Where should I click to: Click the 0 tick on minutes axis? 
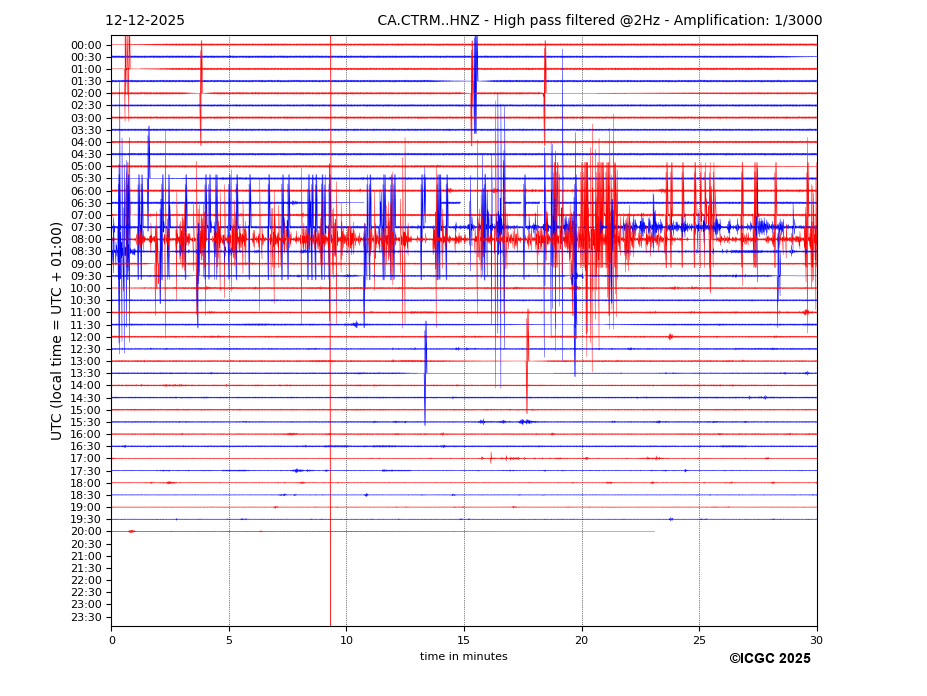click(112, 640)
